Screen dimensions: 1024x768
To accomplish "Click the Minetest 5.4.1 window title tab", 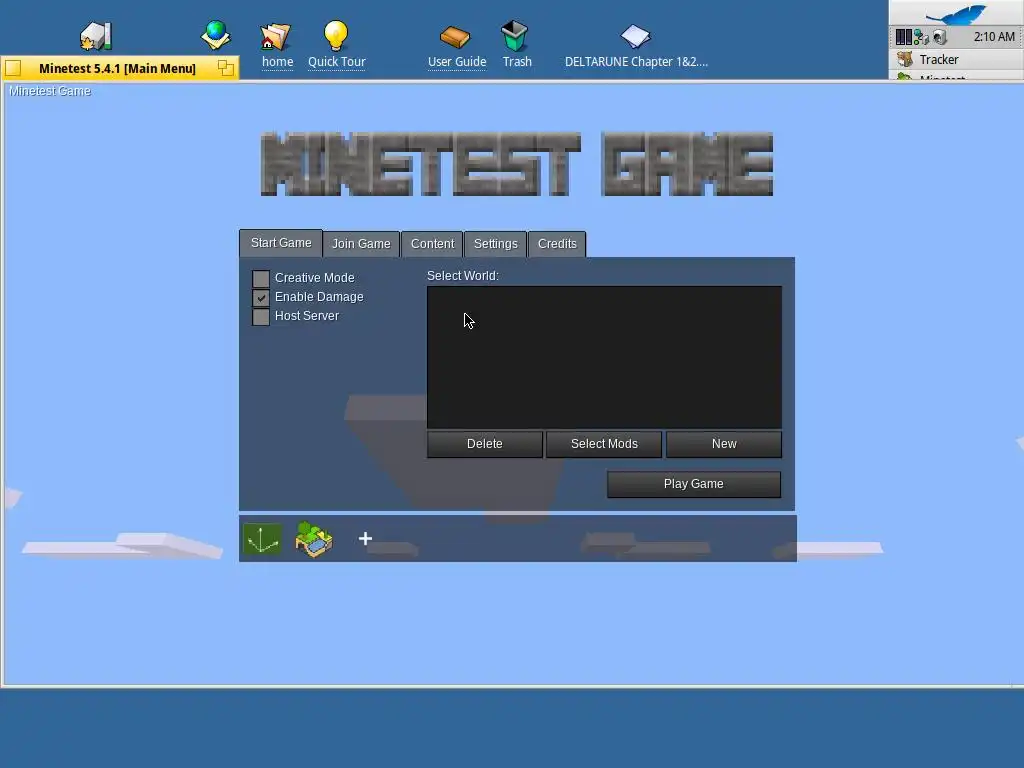I will [118, 68].
